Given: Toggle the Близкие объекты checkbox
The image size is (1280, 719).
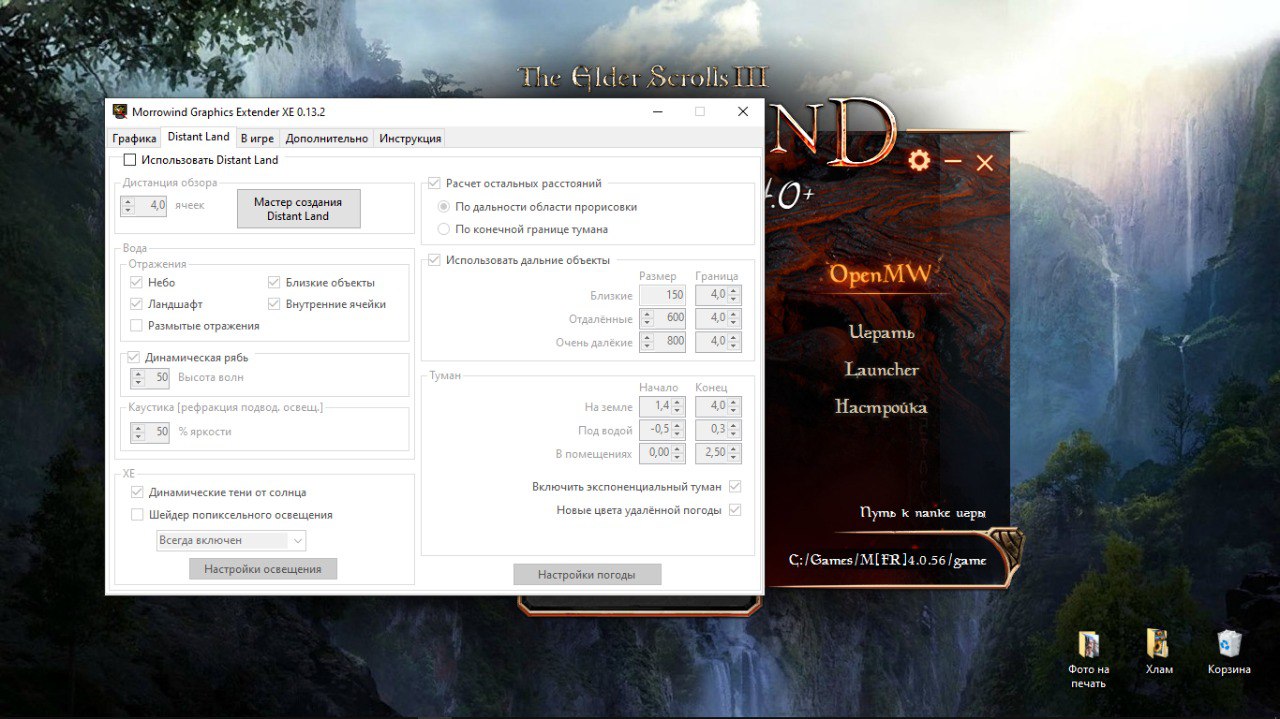Looking at the screenshot, I should click(x=274, y=283).
